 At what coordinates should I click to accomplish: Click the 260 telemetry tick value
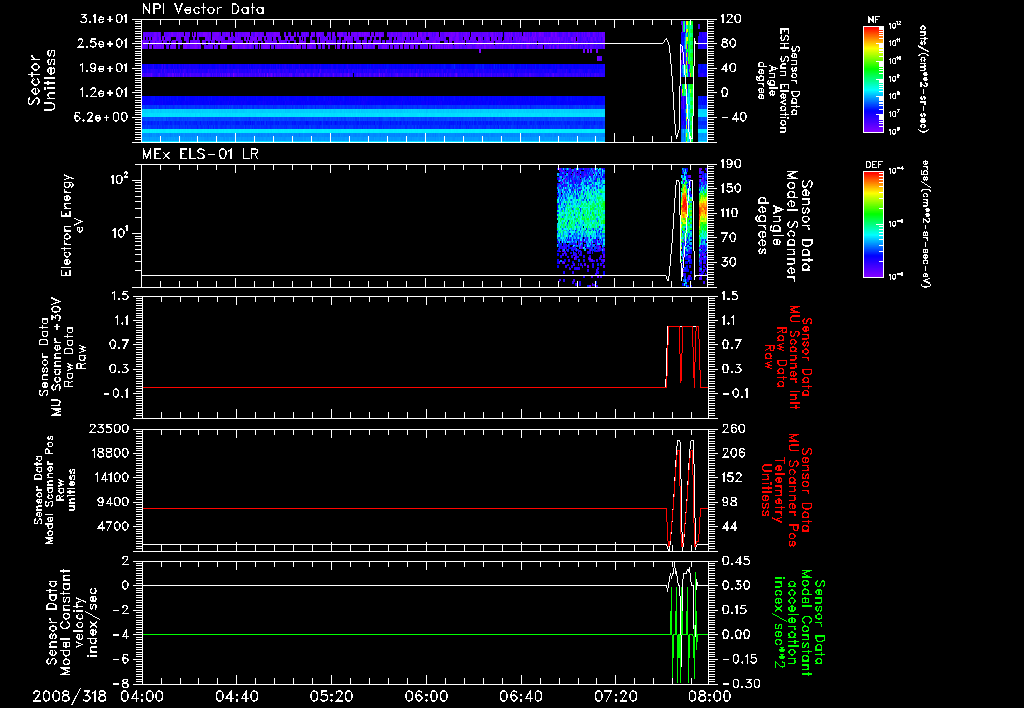733,428
